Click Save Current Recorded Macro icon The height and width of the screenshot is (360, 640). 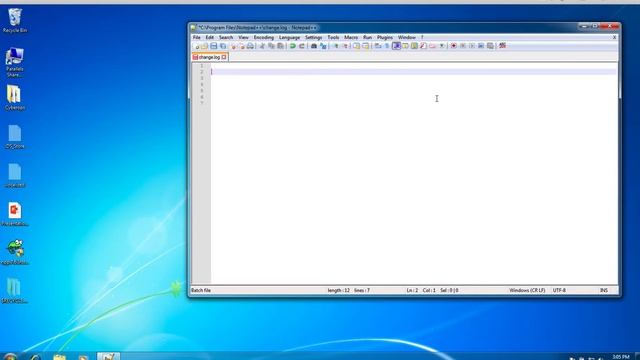click(x=490, y=46)
